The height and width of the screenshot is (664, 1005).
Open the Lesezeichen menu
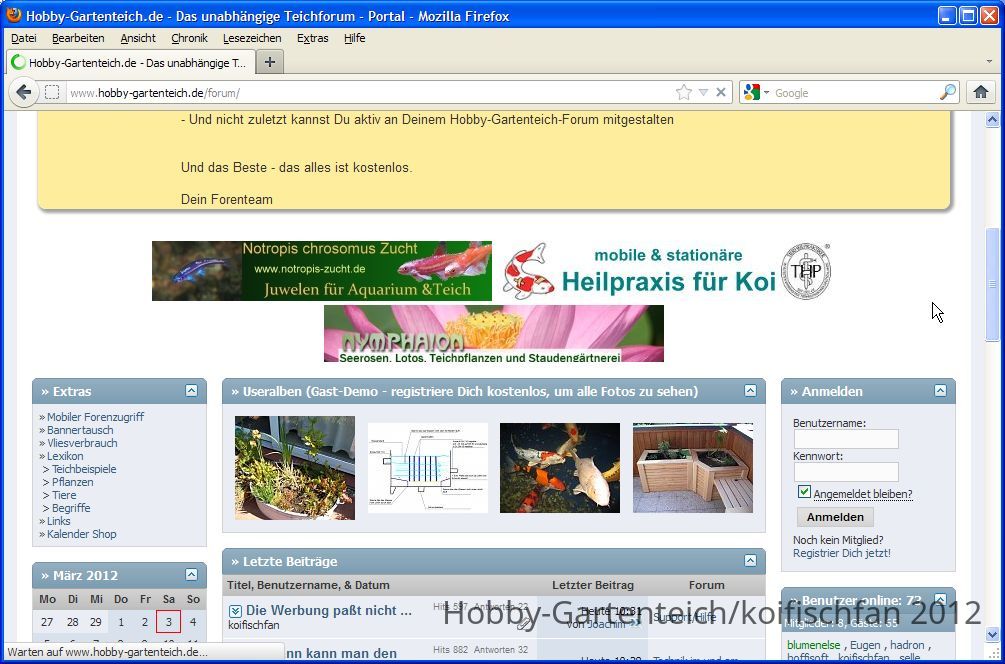(252, 38)
